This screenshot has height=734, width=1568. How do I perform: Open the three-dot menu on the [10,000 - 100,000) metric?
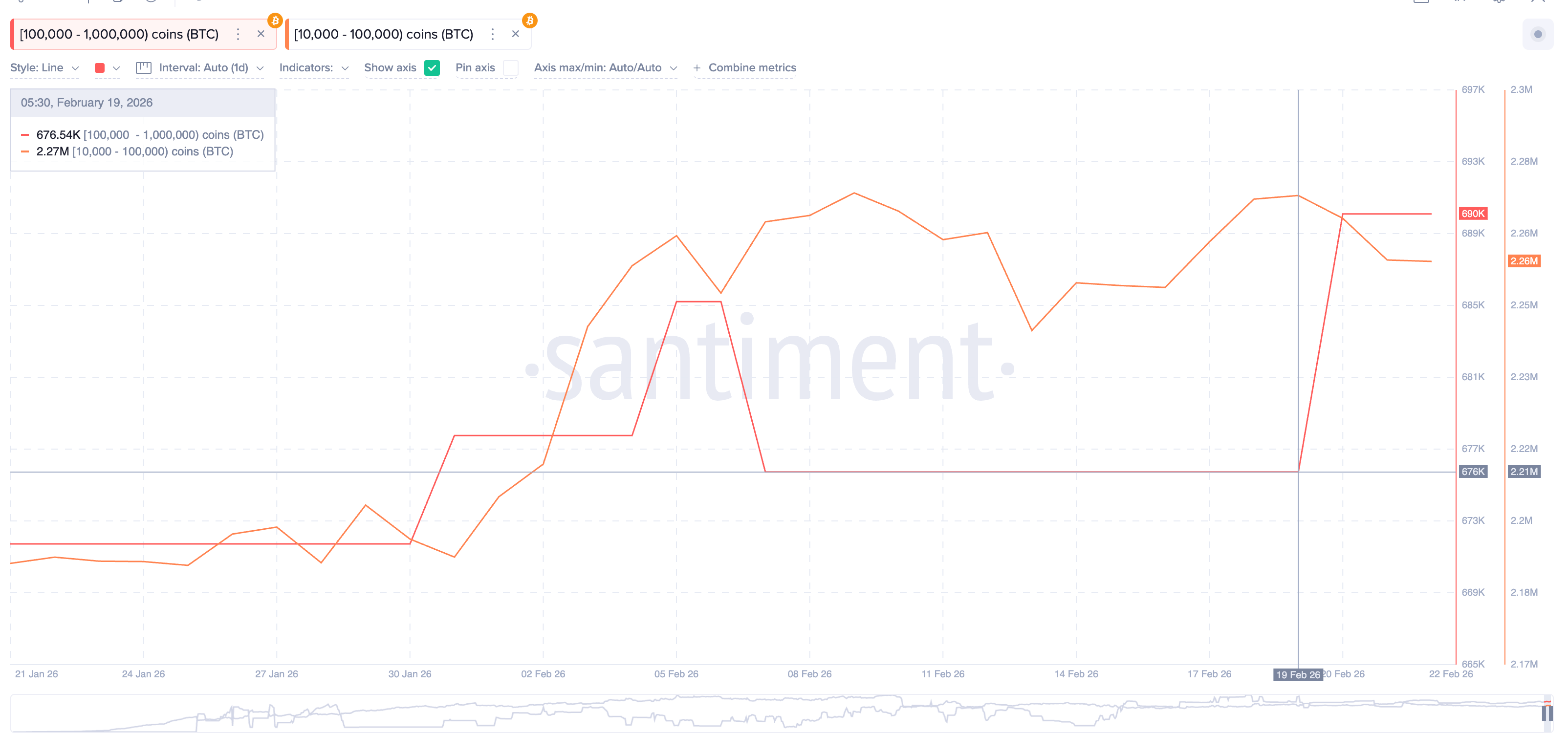492,34
